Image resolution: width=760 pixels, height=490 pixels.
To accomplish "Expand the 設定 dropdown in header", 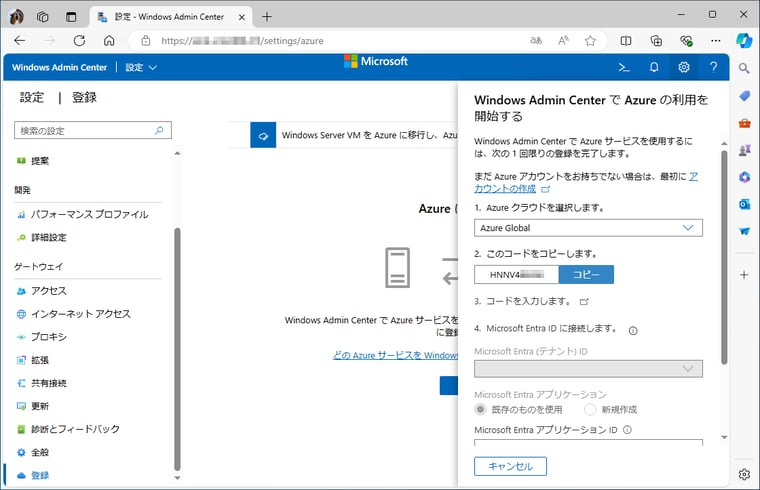I will 141,67.
